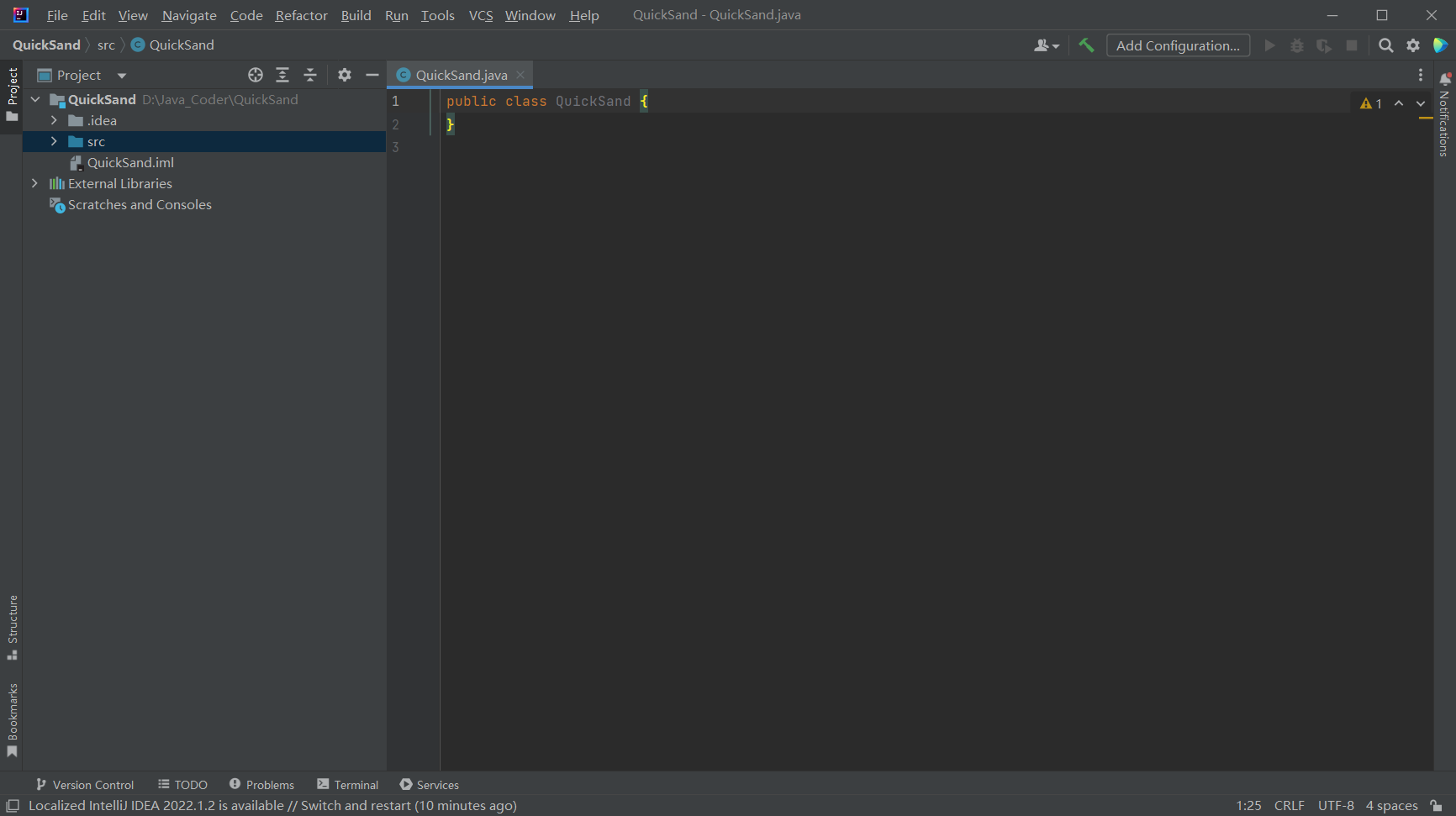
Task: Expand External Libraries node
Action: tap(34, 183)
